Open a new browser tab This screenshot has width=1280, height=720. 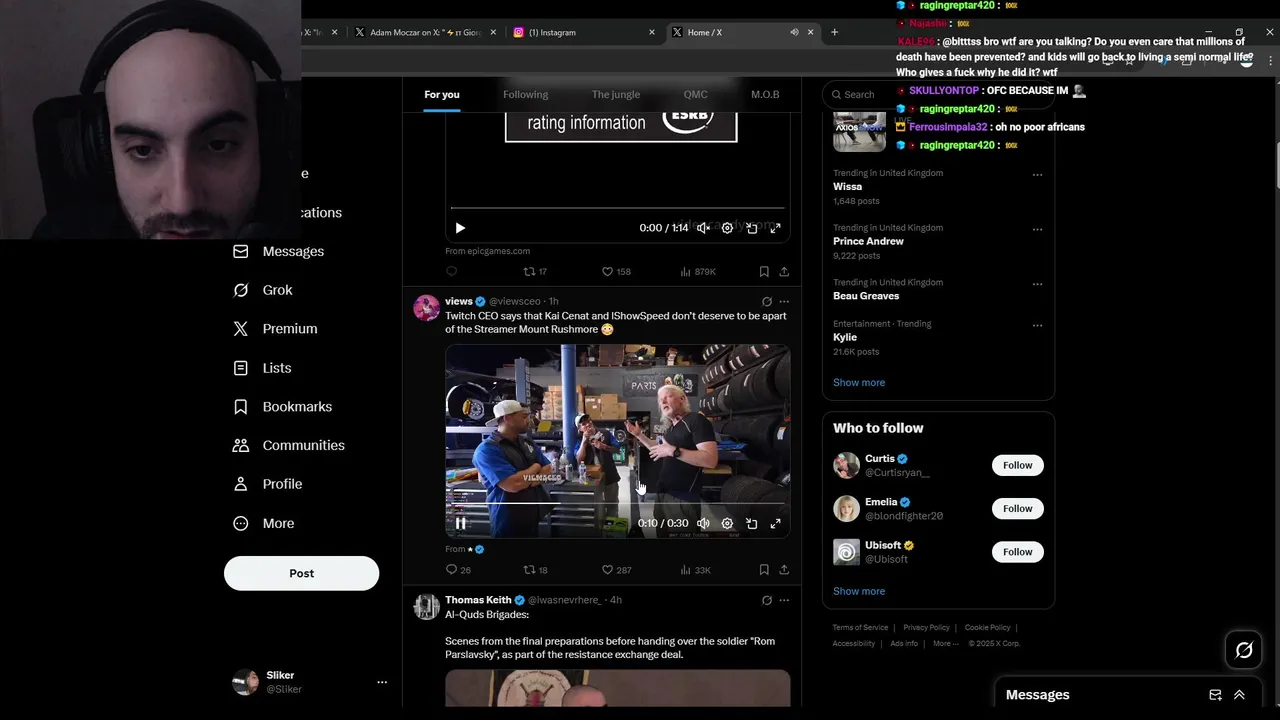(x=834, y=32)
